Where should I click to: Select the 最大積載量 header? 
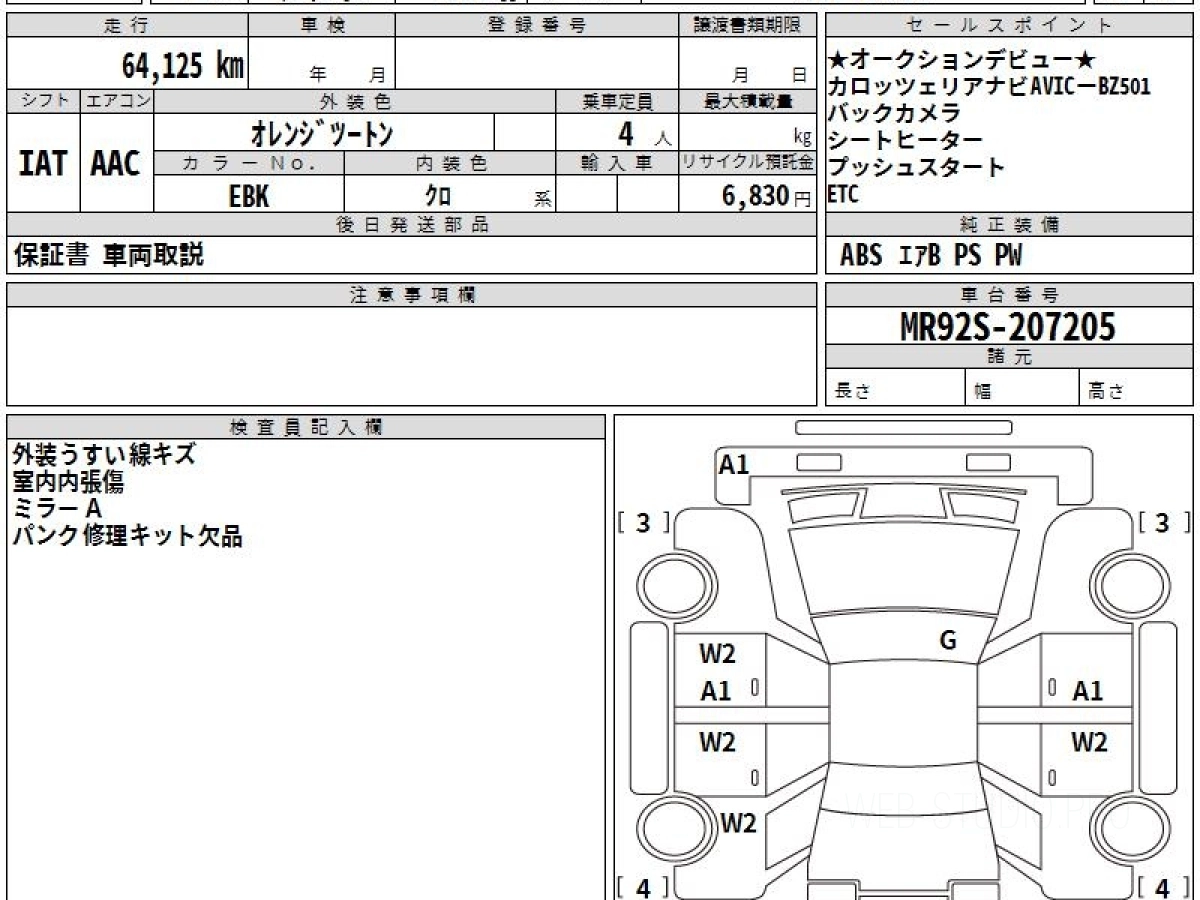[747, 101]
